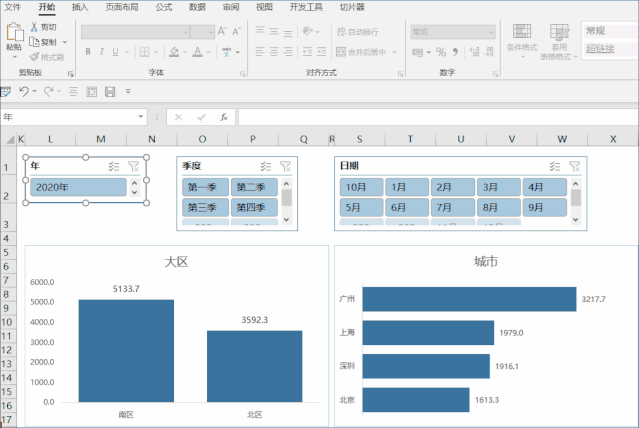Screen dimensions: 639x428
Task: Clear filter on 季度 slicer
Action: (285, 166)
